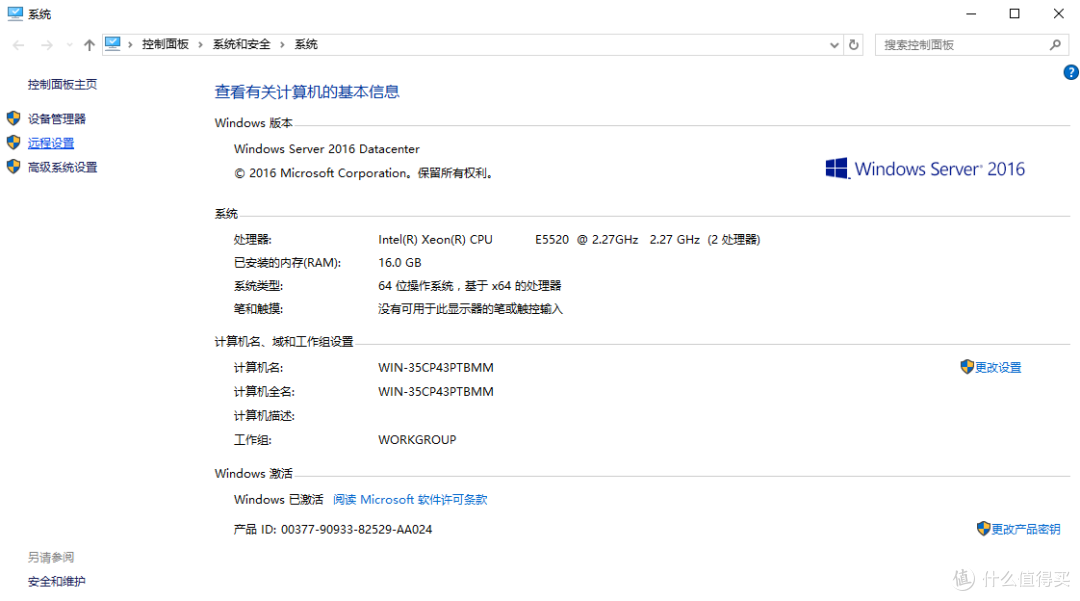Click the Back navigation arrow

(19, 45)
